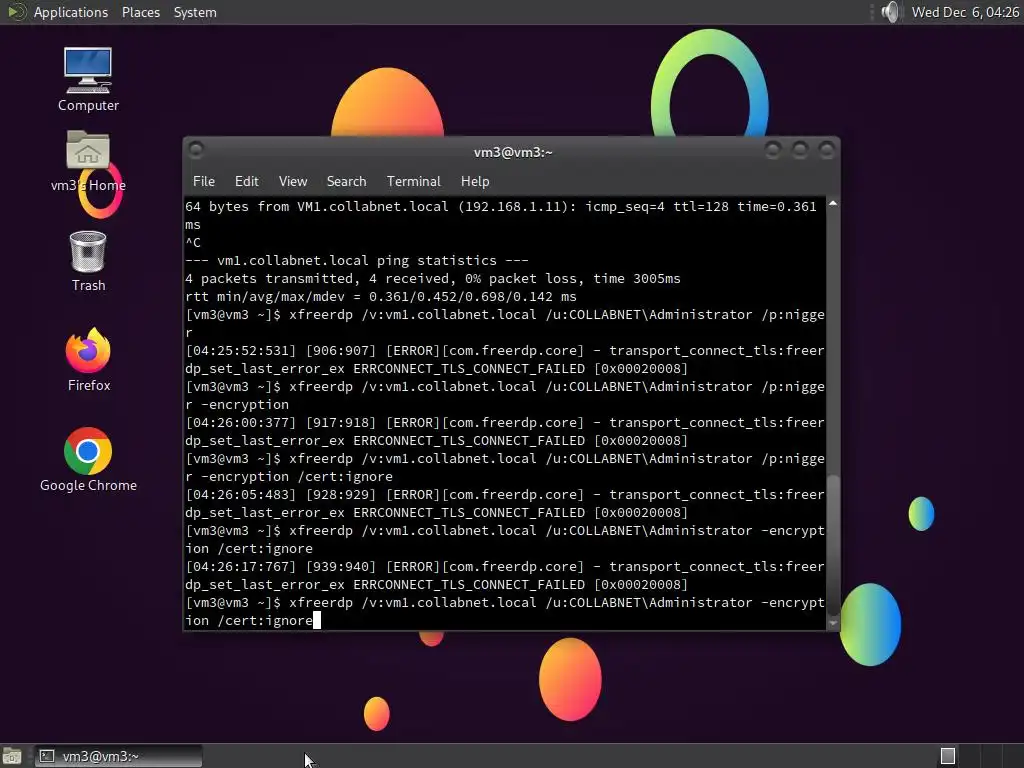Image resolution: width=1024 pixels, height=768 pixels.
Task: Click the ^C line in terminal output
Action: (x=193, y=243)
